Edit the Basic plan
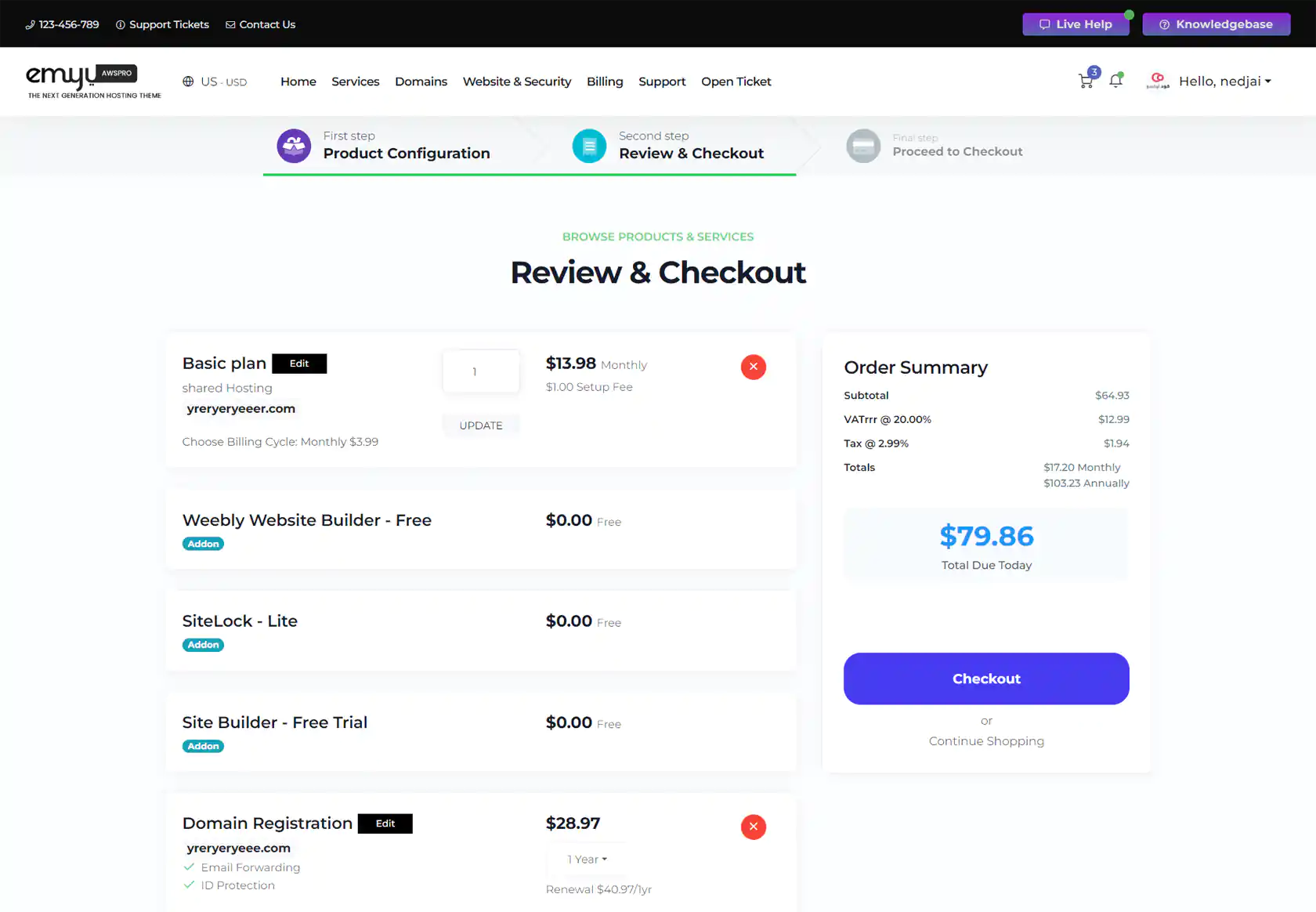 (x=299, y=364)
